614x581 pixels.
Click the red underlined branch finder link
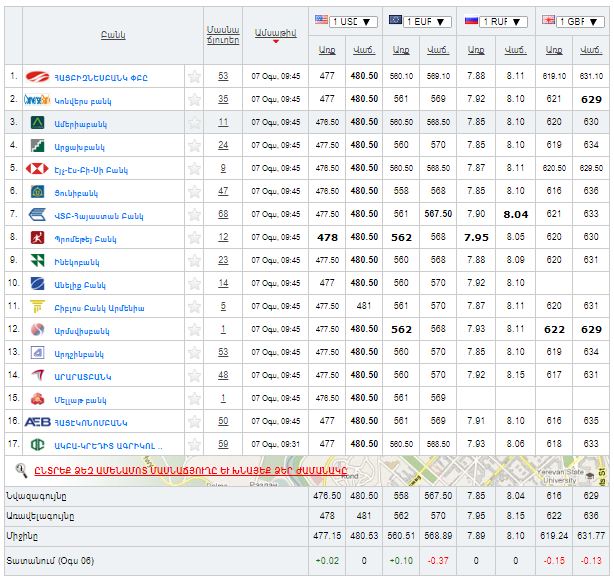pyautogui.click(x=186, y=467)
